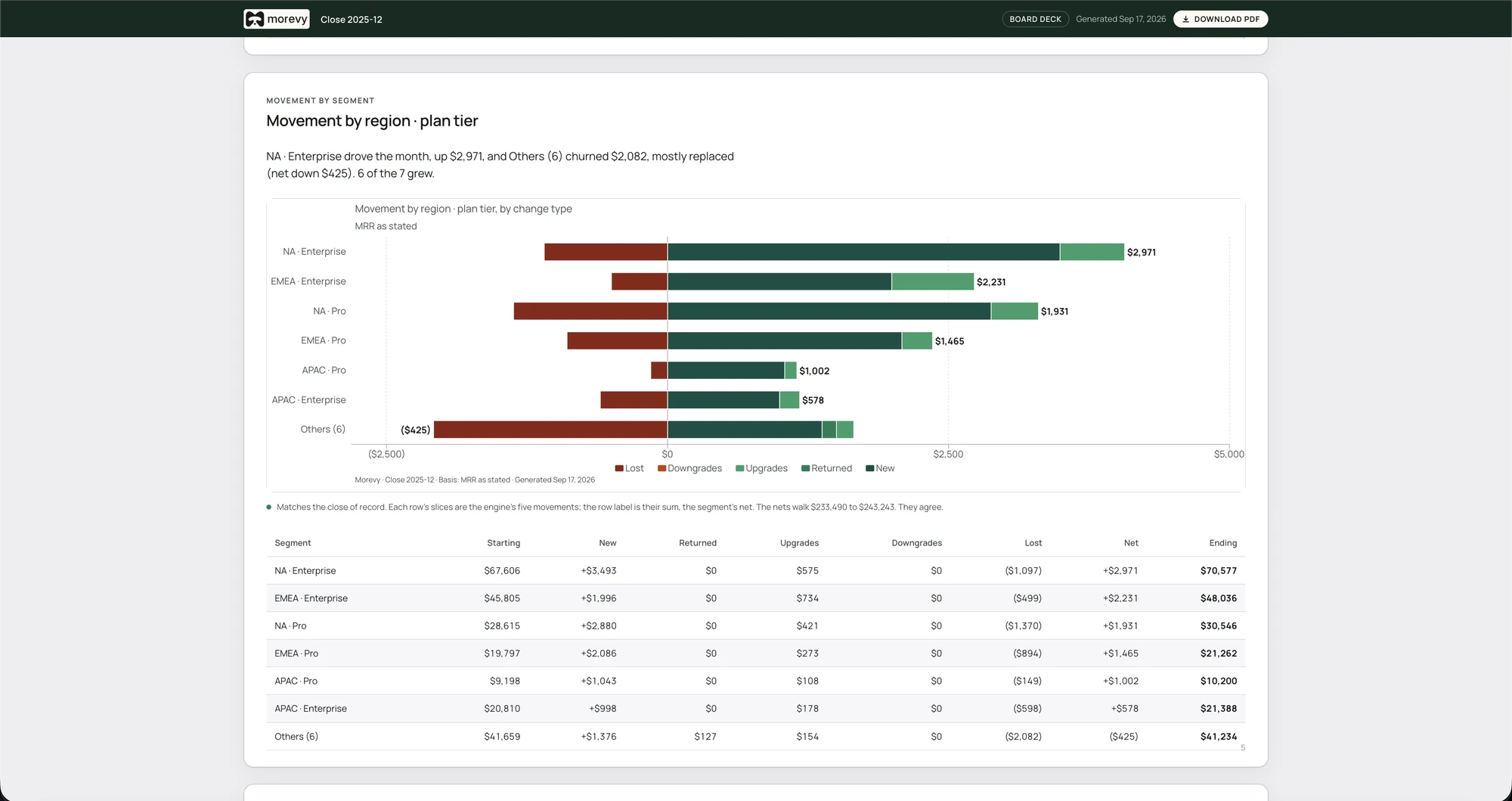The width and height of the screenshot is (1512, 801).
Task: Click the Downgrades legend color swatch
Action: (661, 468)
